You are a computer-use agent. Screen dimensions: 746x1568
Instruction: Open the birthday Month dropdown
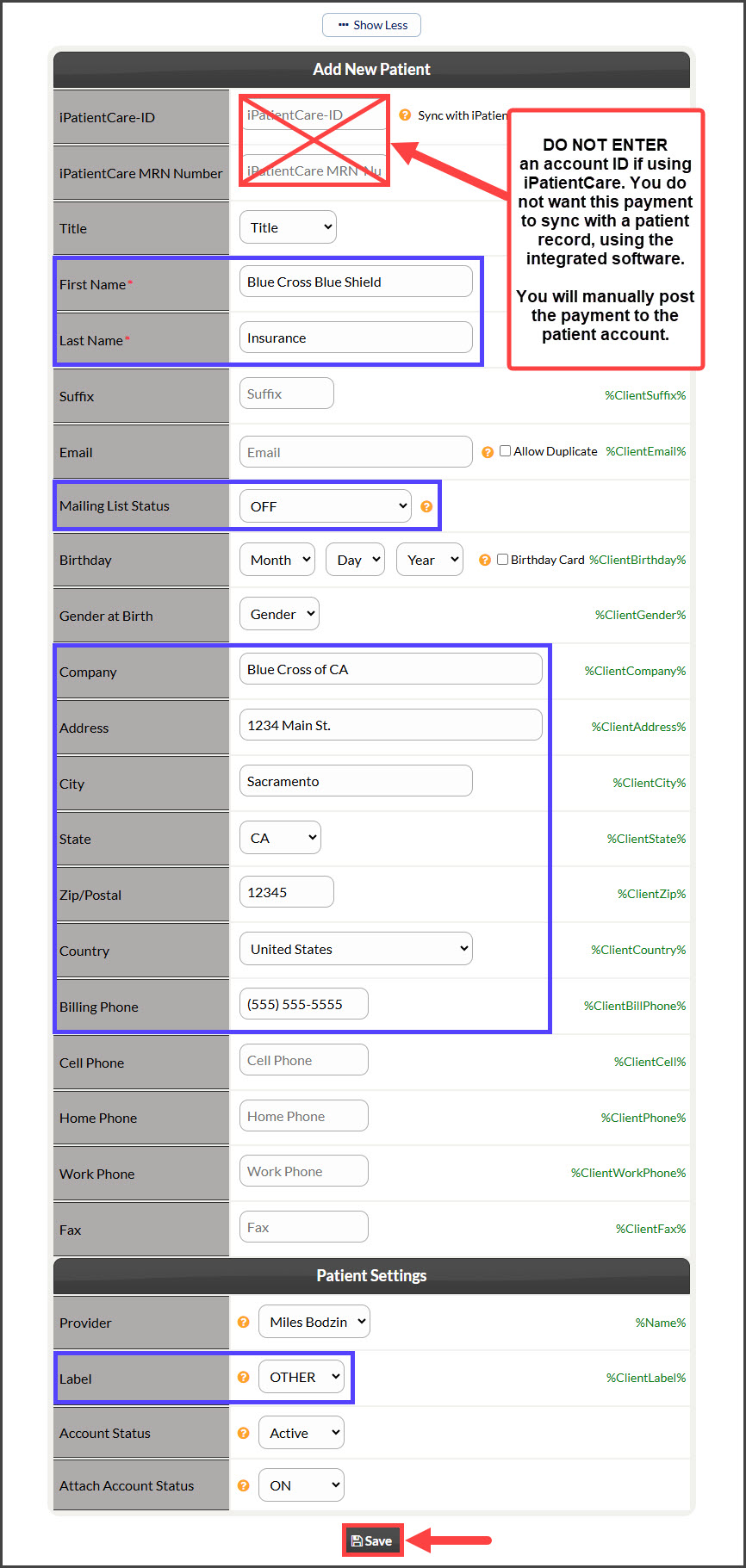tap(277, 560)
